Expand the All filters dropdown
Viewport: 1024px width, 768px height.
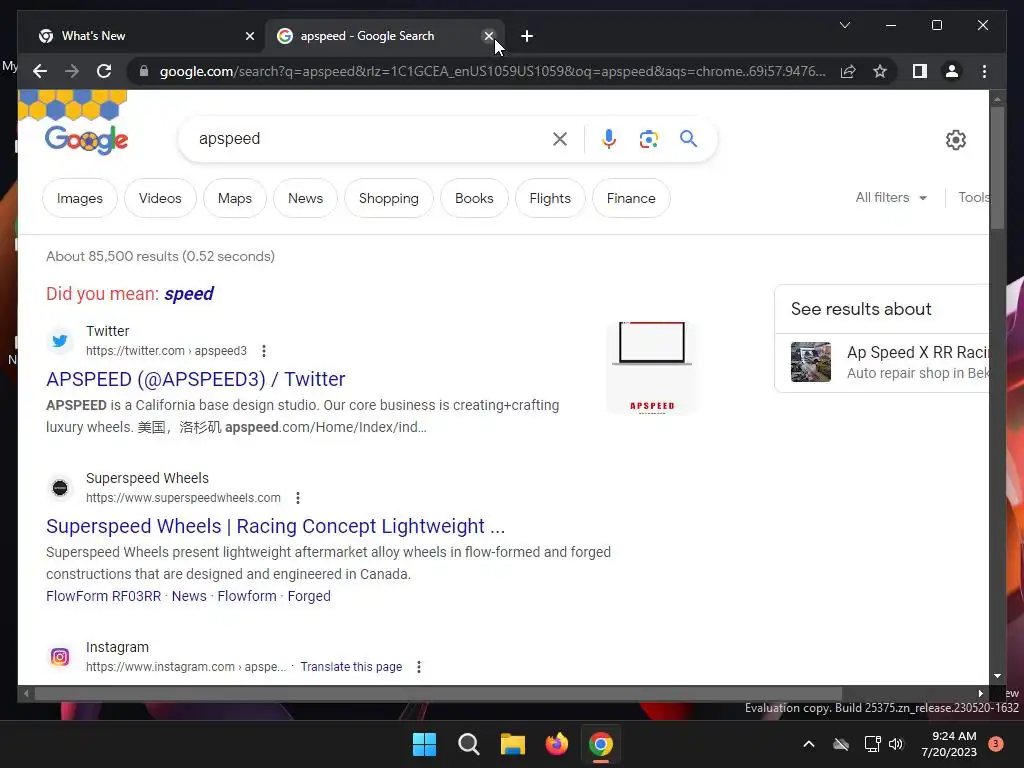pyautogui.click(x=891, y=197)
